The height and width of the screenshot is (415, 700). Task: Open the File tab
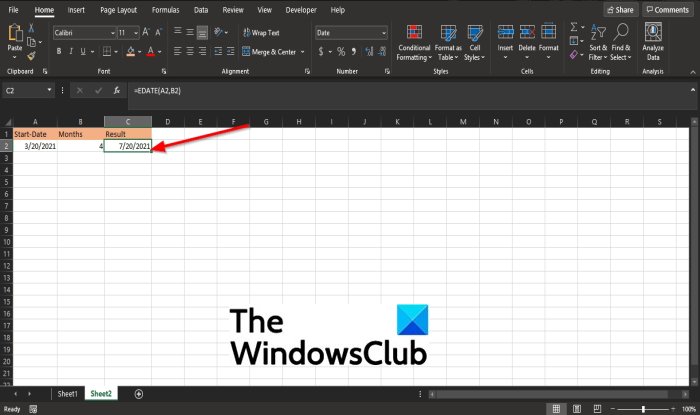coord(13,10)
